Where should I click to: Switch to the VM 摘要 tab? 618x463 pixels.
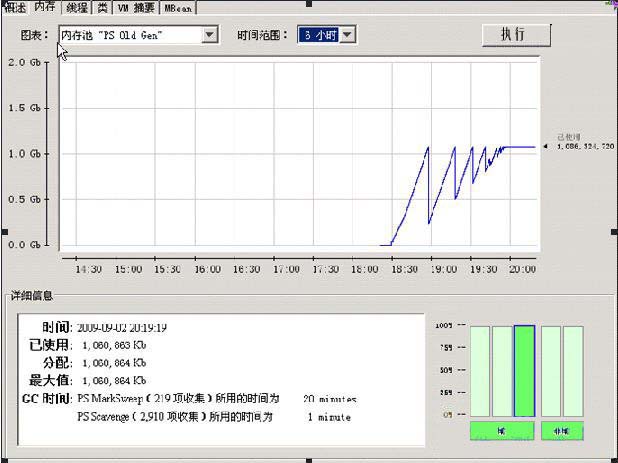pos(136,7)
